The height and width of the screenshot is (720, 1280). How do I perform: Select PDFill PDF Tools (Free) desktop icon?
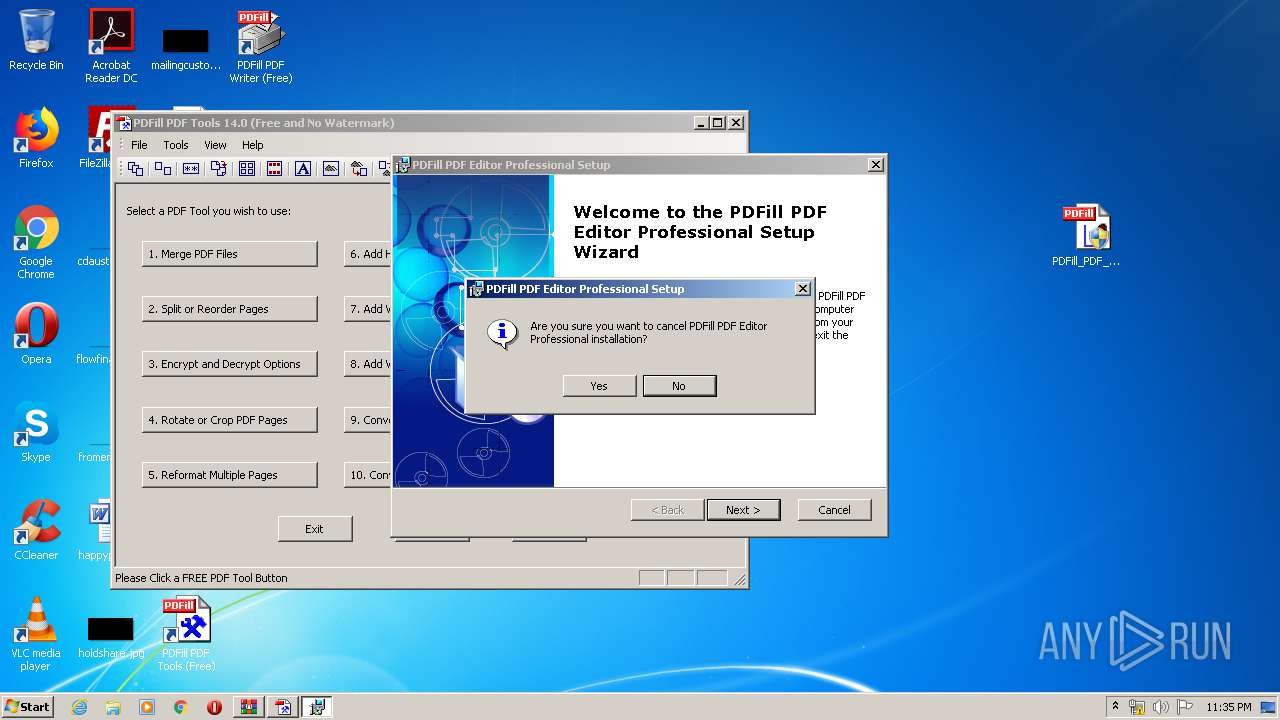186,634
